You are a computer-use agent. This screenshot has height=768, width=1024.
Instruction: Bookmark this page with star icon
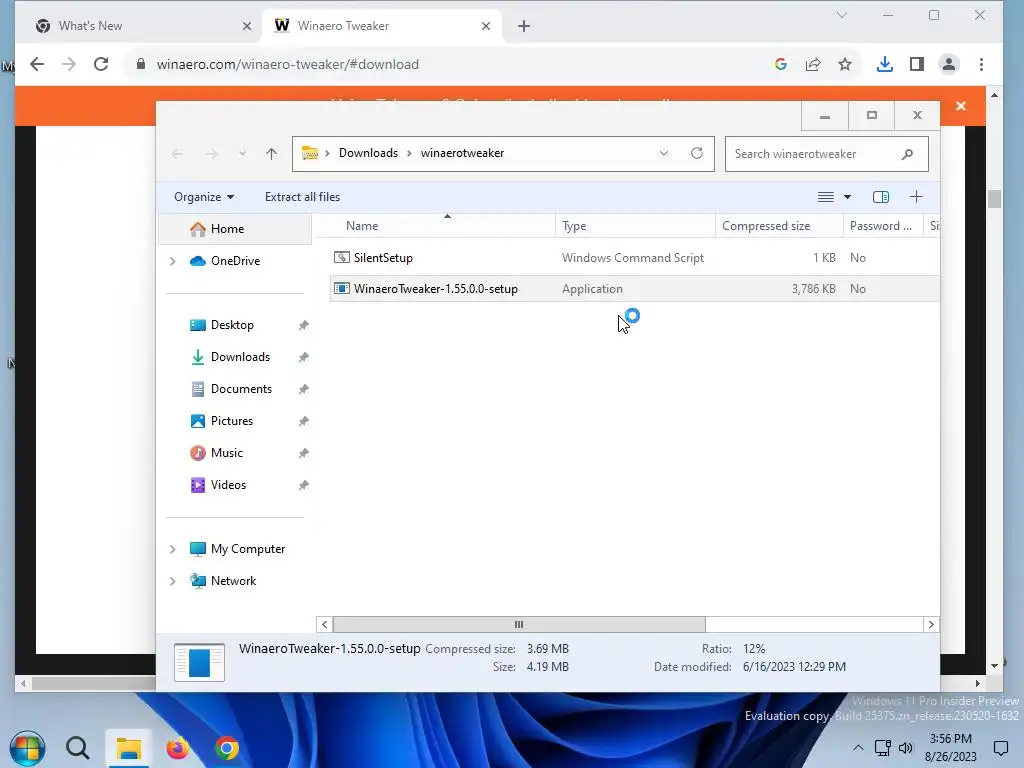845,64
